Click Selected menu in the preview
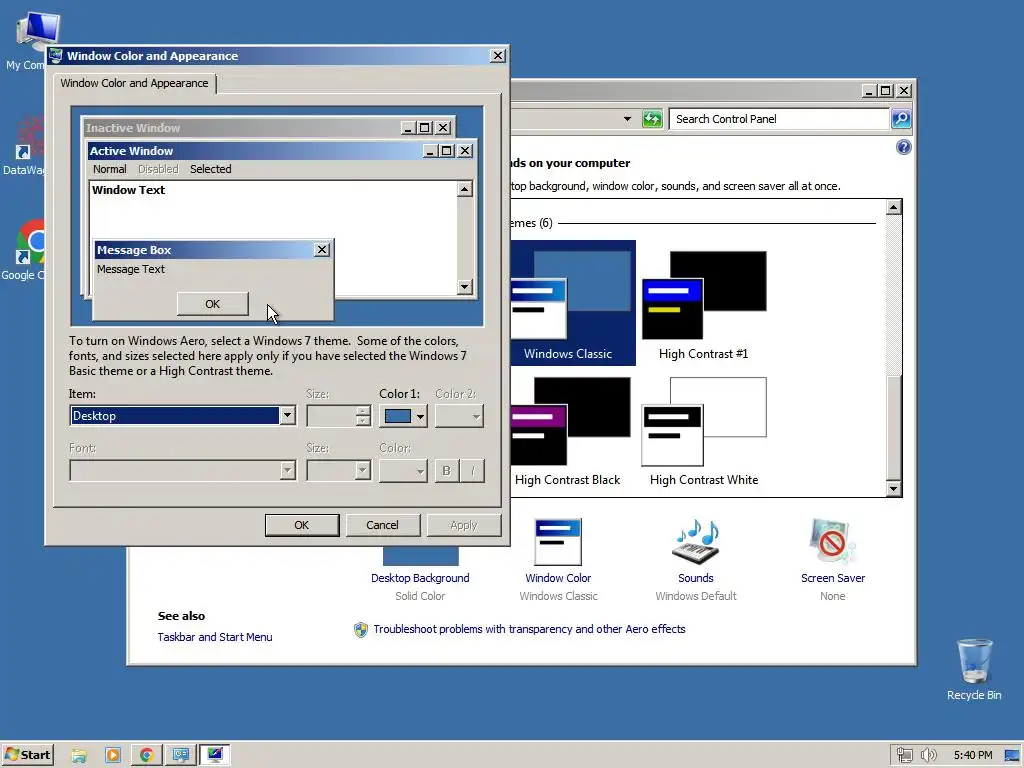Screen dimensions: 1024x768 (210, 169)
